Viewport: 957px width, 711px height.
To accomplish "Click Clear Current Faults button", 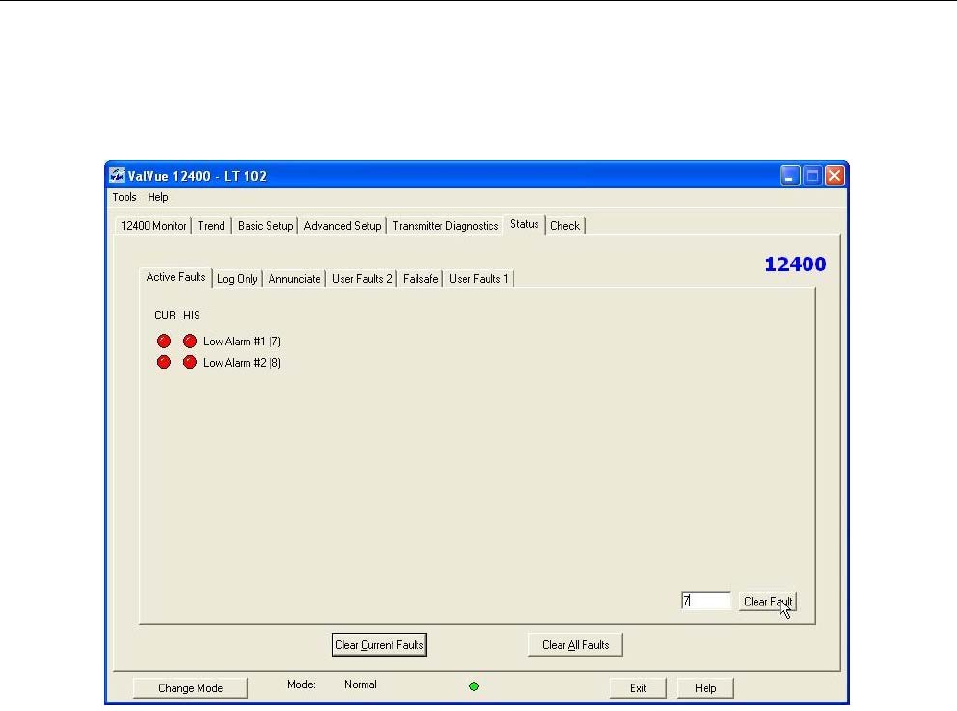I will click(379, 645).
